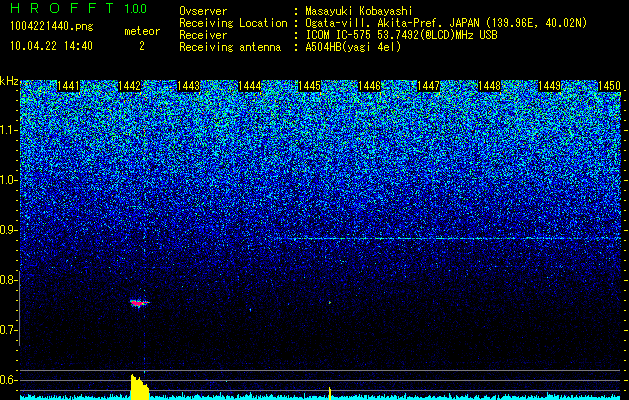
Task: Click the Receiving antenna label
Action: click(230, 47)
